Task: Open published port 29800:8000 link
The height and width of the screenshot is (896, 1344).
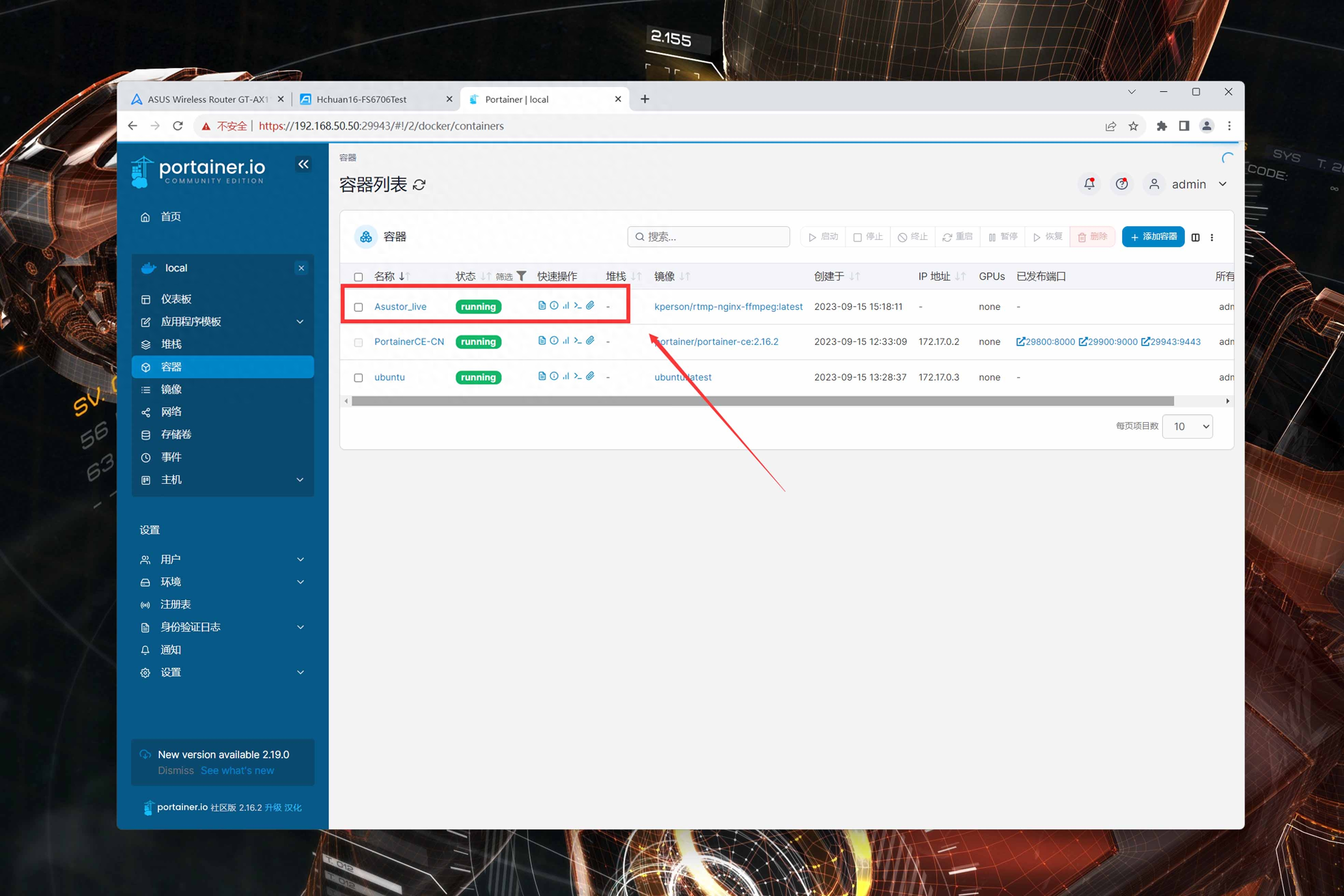Action: [x=1045, y=342]
